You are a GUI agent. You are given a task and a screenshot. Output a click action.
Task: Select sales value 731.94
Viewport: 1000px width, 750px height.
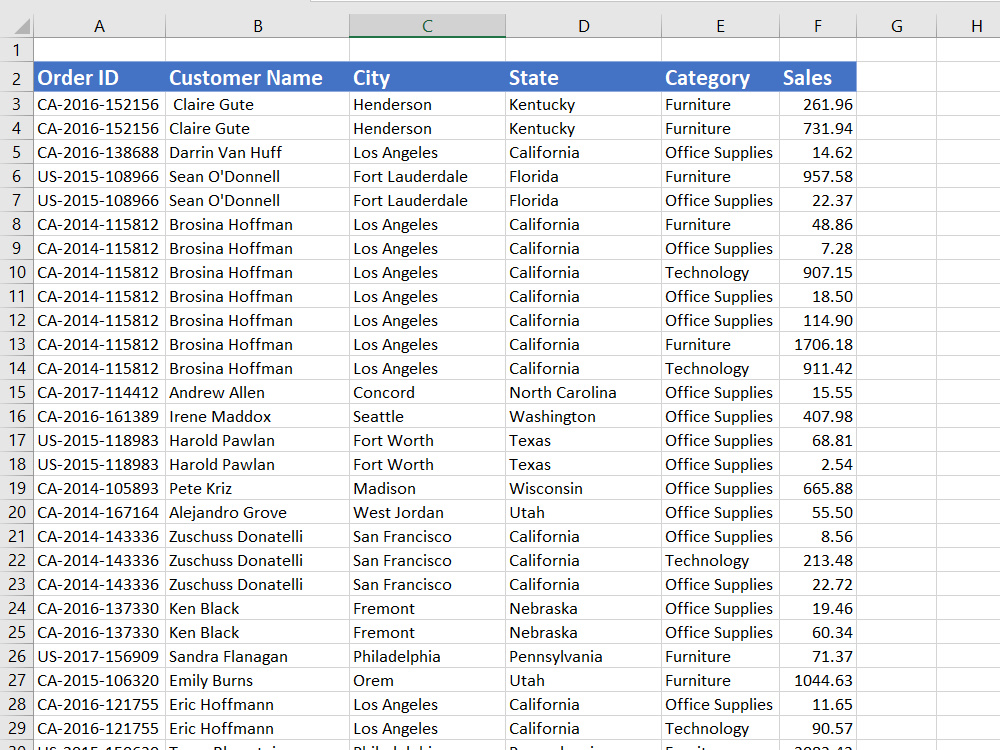tap(818, 129)
